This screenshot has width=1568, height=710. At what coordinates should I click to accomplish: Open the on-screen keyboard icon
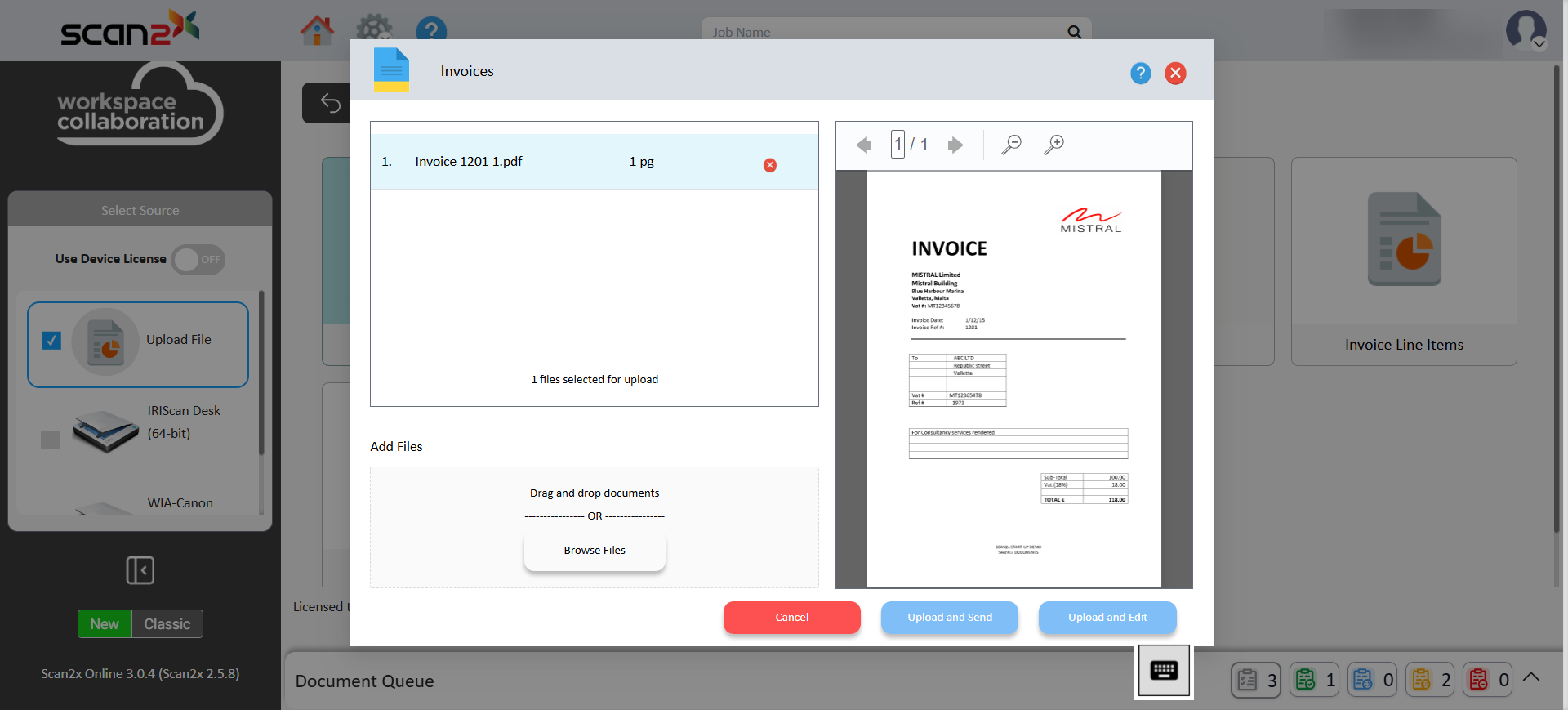[1163, 672]
